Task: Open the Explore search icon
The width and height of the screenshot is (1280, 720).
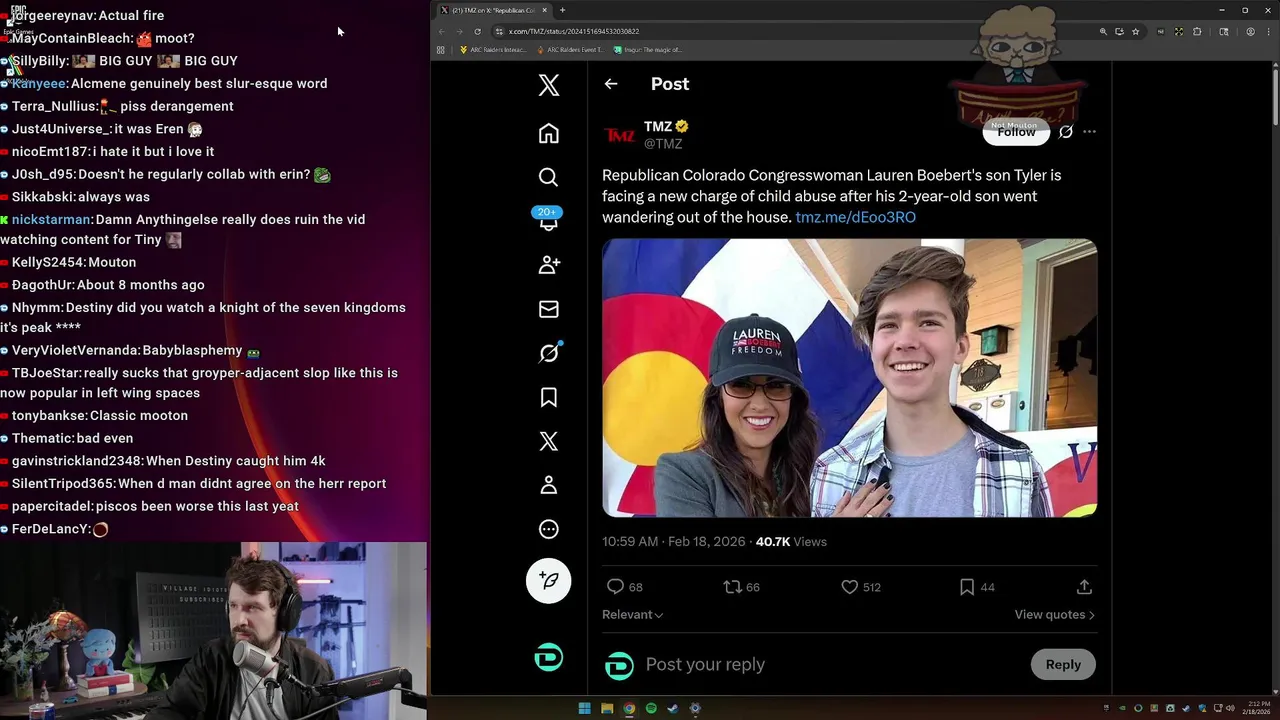Action: pyautogui.click(x=548, y=177)
